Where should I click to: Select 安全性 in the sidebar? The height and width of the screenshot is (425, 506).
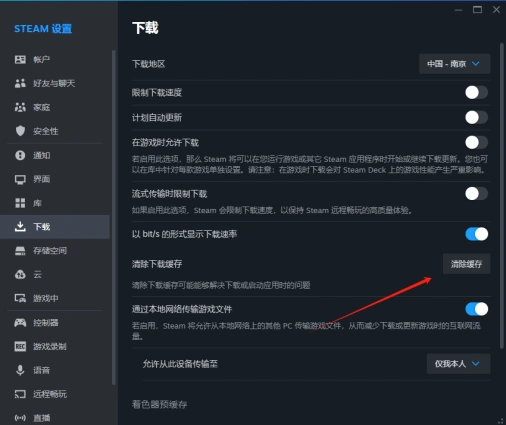point(55,131)
